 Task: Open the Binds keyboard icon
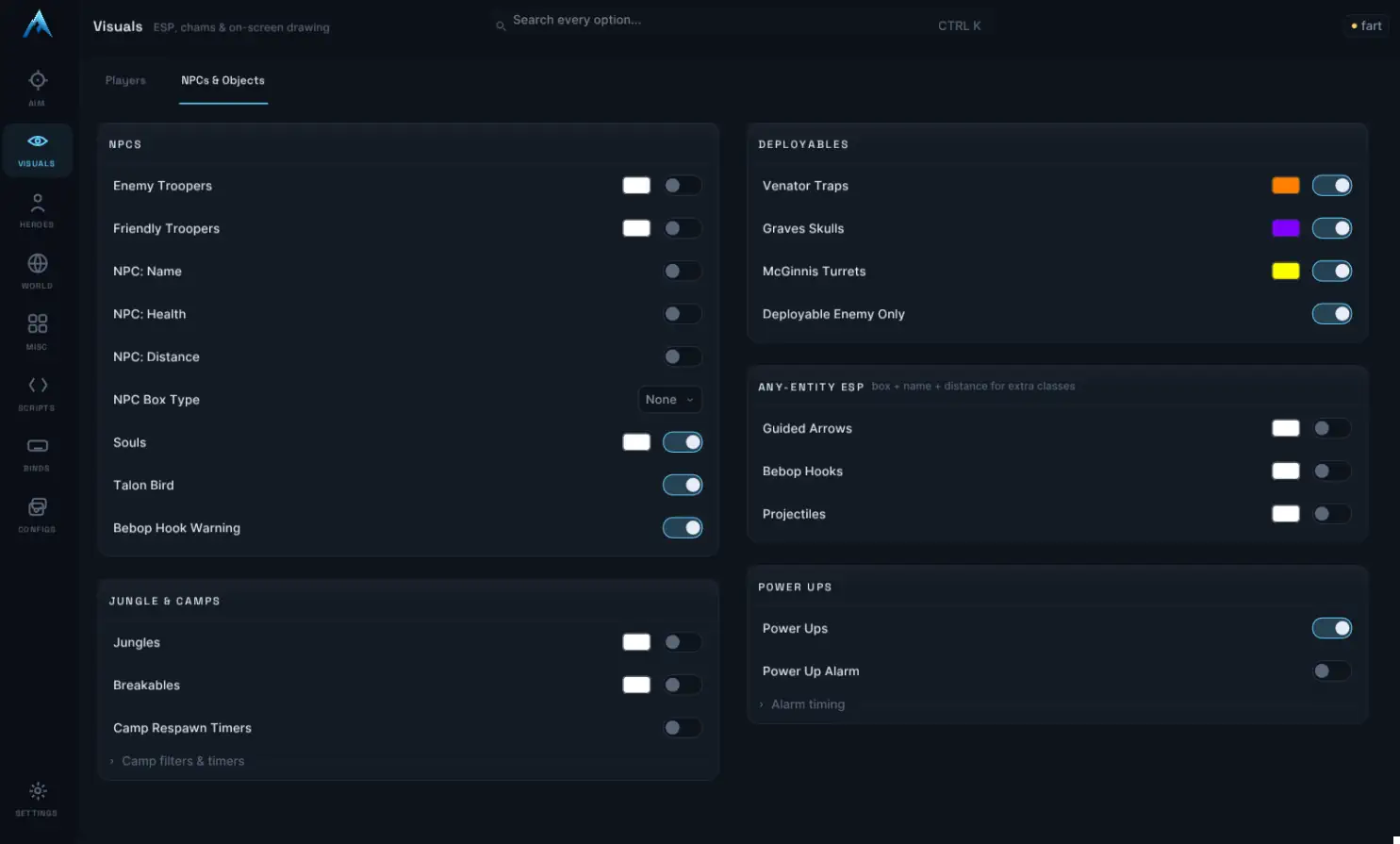(x=37, y=446)
